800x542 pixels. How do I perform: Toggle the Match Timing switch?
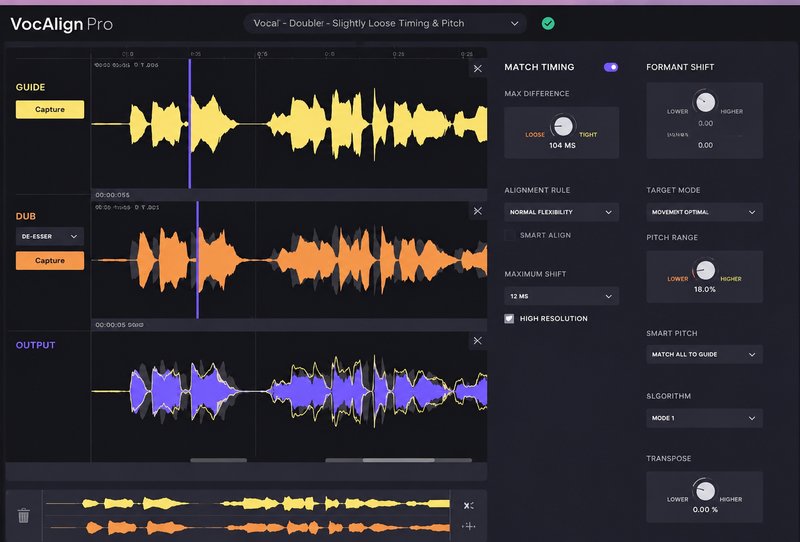[611, 67]
